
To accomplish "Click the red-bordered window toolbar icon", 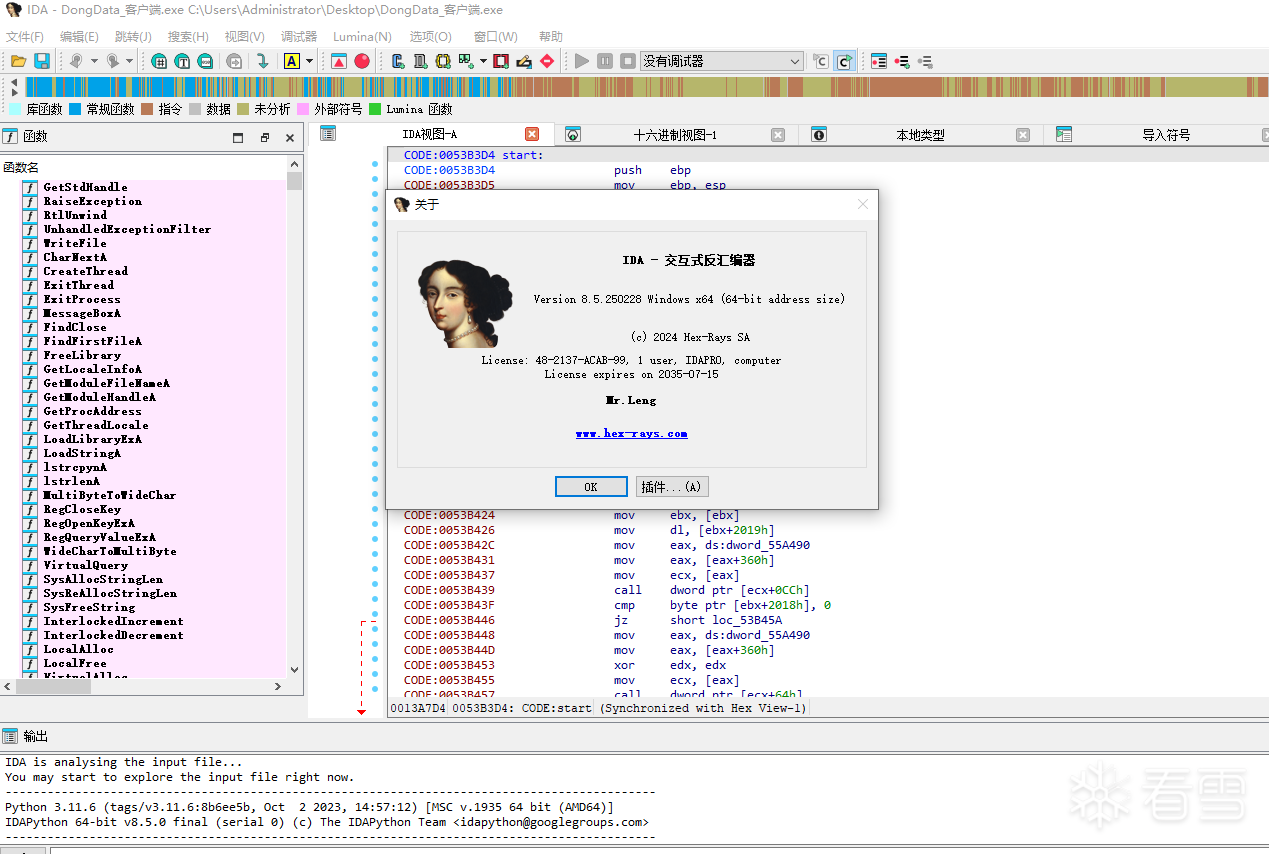I will click(501, 61).
